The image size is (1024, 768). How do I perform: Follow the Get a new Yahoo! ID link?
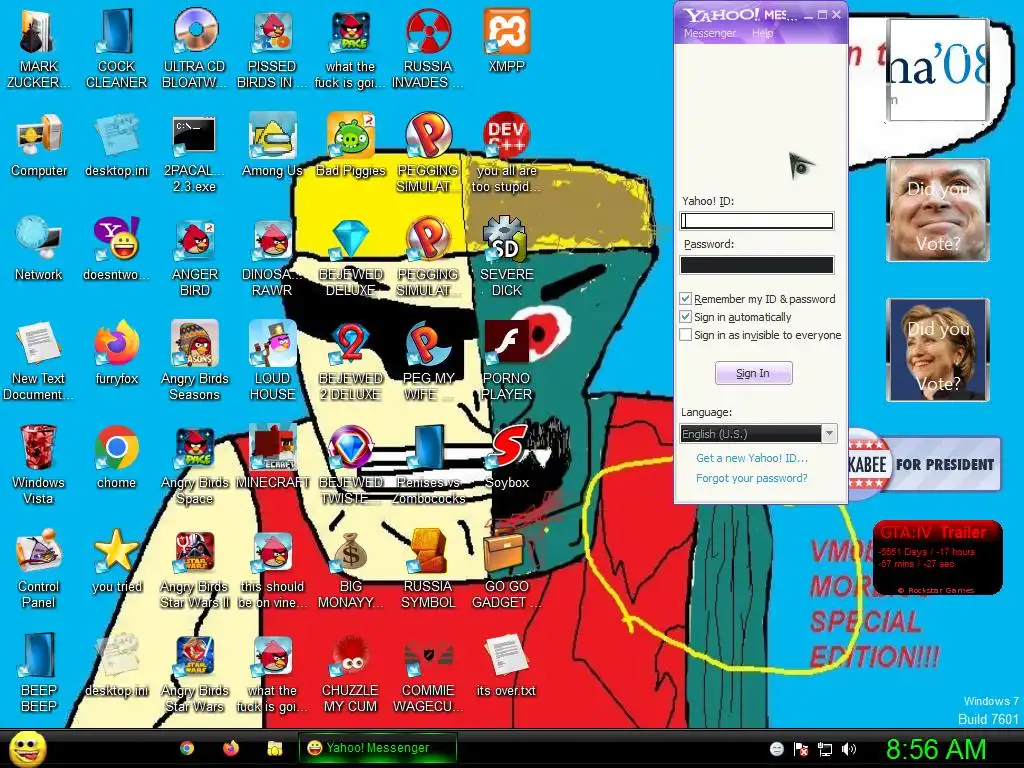pos(752,458)
